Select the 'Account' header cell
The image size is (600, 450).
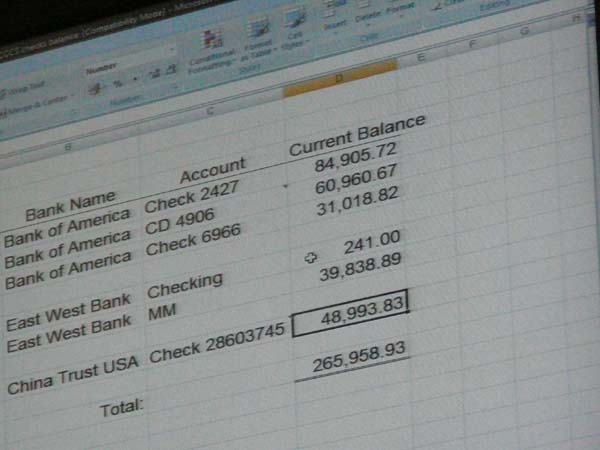click(213, 170)
